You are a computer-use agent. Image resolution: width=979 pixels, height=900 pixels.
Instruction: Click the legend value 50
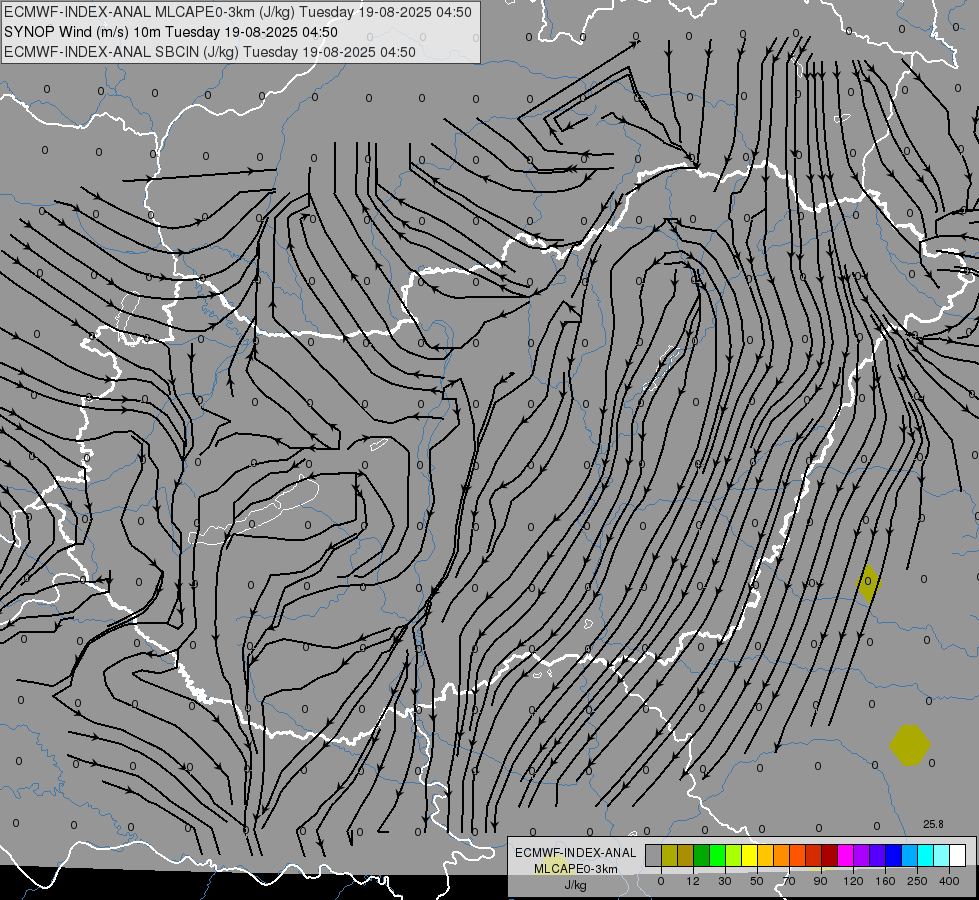757,881
